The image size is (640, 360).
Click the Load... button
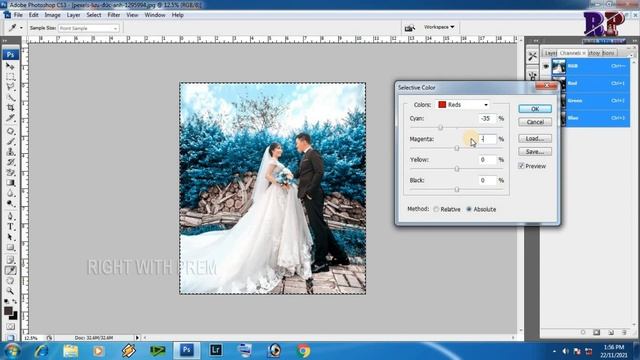click(x=535, y=139)
